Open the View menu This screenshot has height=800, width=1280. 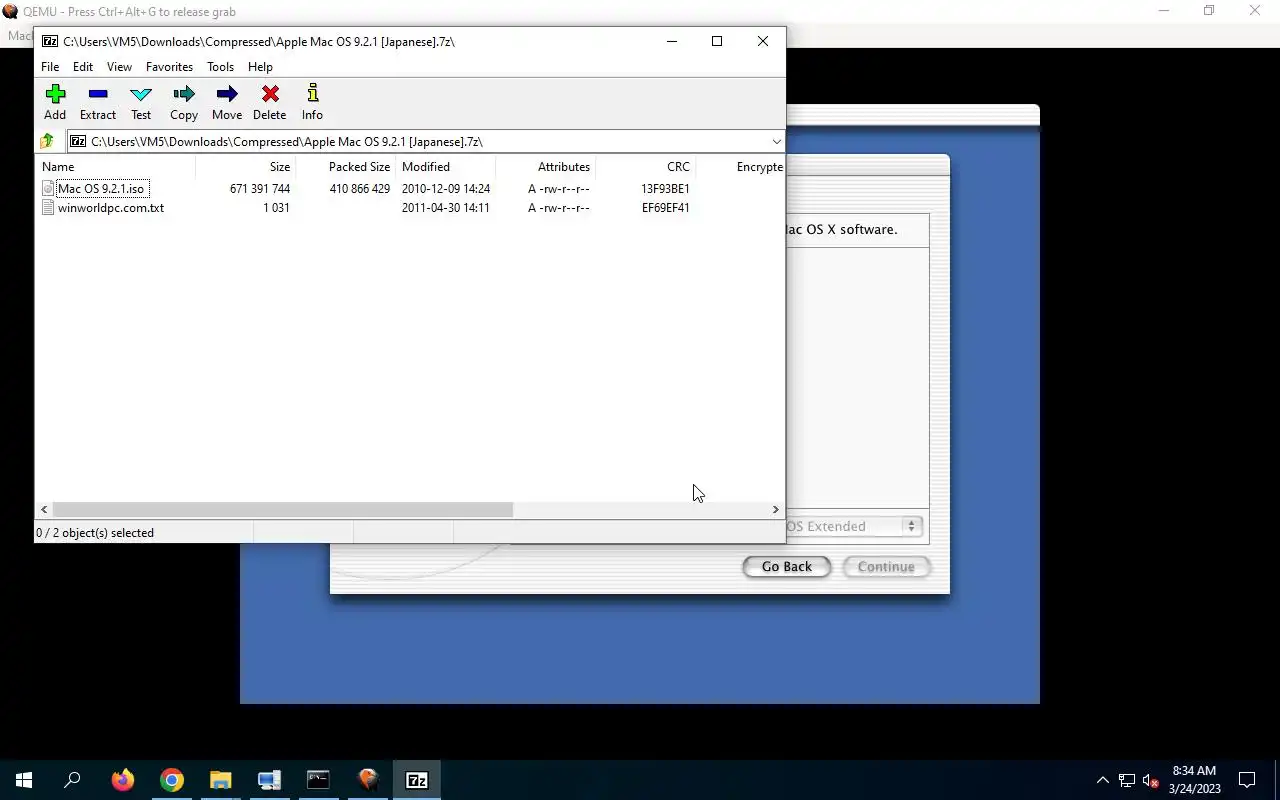[x=119, y=67]
